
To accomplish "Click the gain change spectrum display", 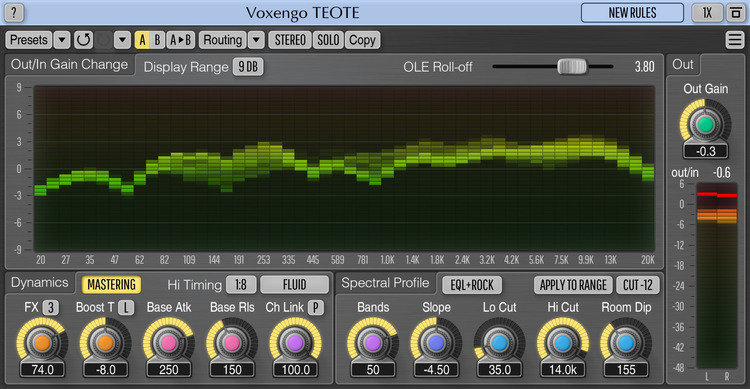I will tap(344, 168).
